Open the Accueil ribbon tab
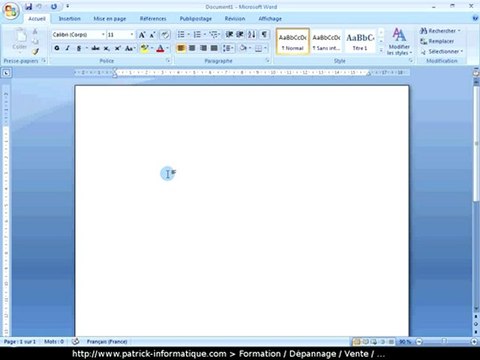The height and width of the screenshot is (360, 480). (37, 19)
